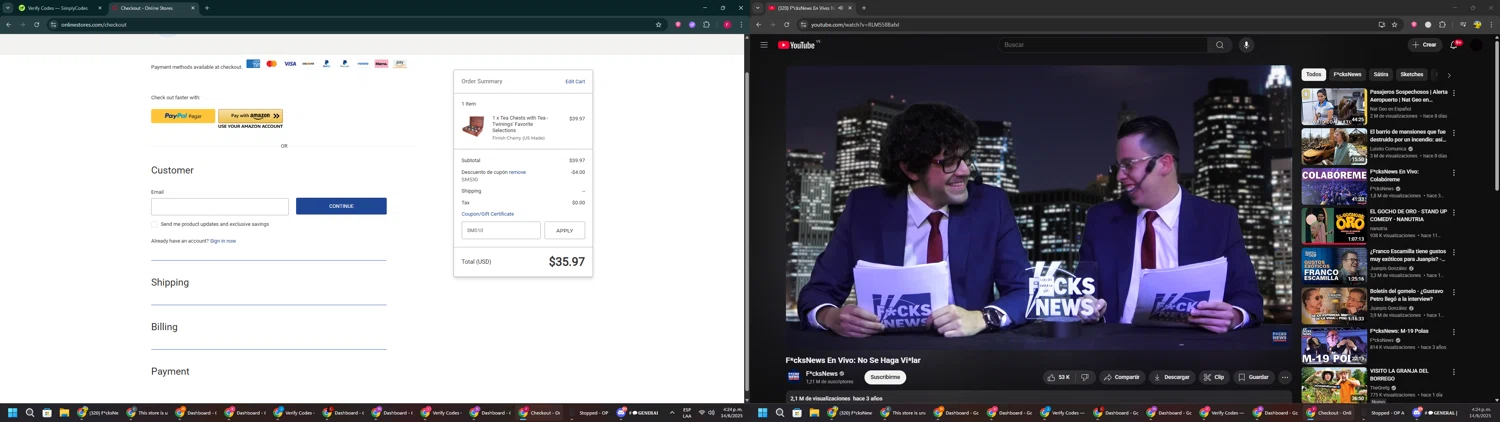Like the video showing 53 K
The width and height of the screenshot is (1500, 422).
point(1059,377)
